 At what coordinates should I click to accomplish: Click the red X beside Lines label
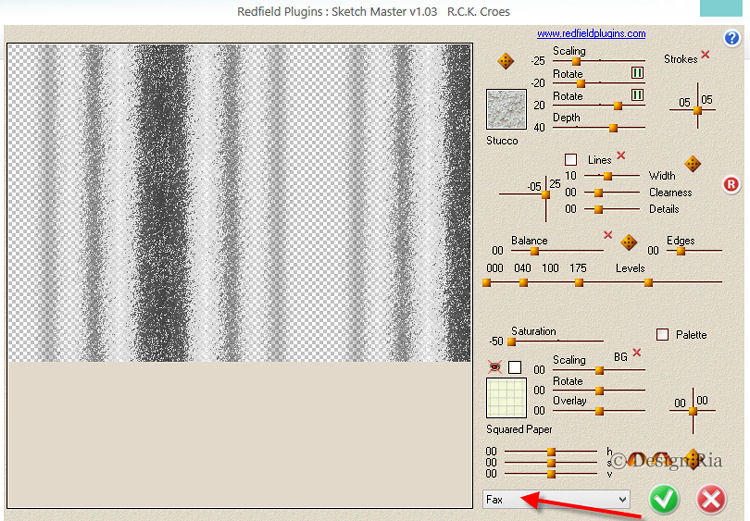[621, 156]
